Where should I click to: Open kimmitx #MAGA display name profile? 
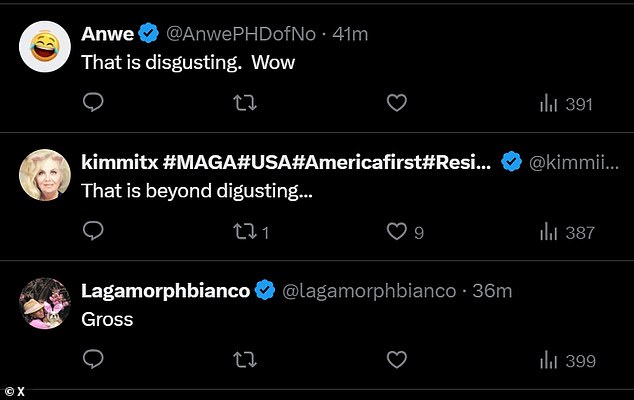285,162
